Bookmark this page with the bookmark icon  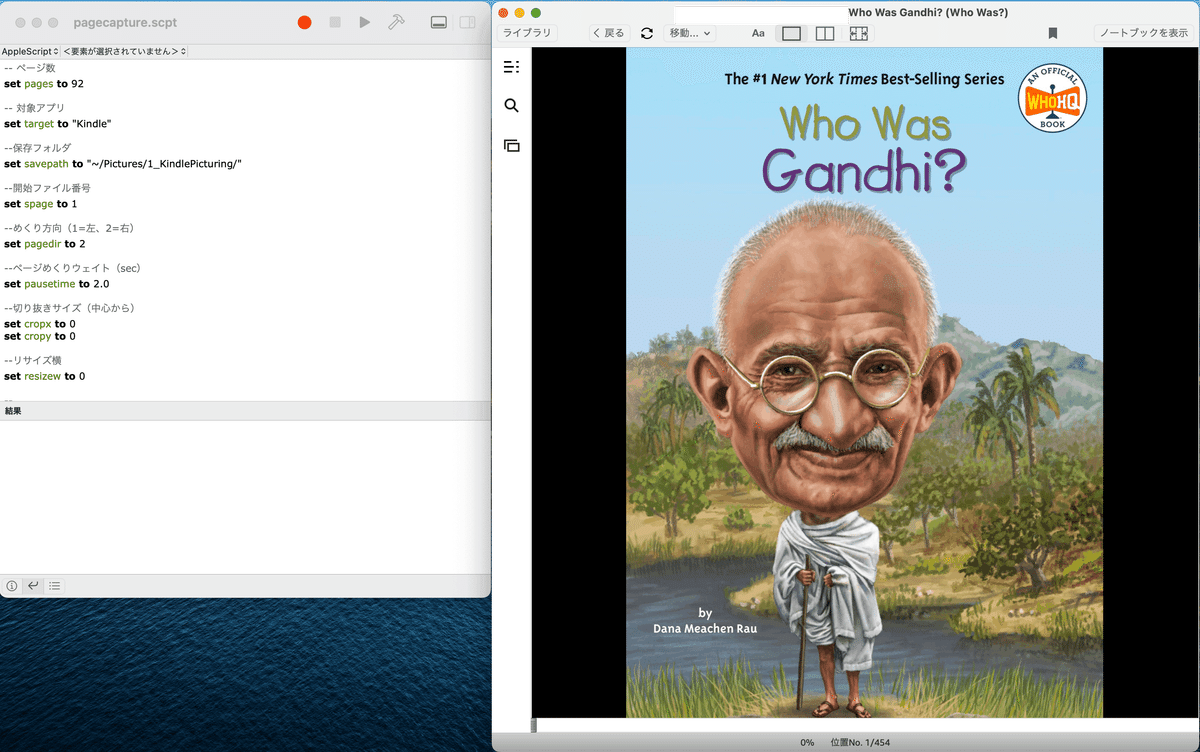(1053, 33)
